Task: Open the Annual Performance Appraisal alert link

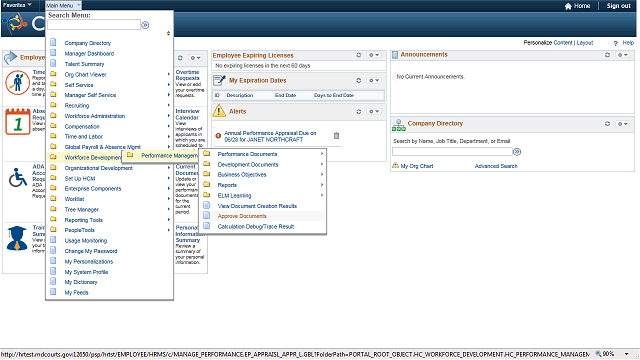Action: coord(270,136)
